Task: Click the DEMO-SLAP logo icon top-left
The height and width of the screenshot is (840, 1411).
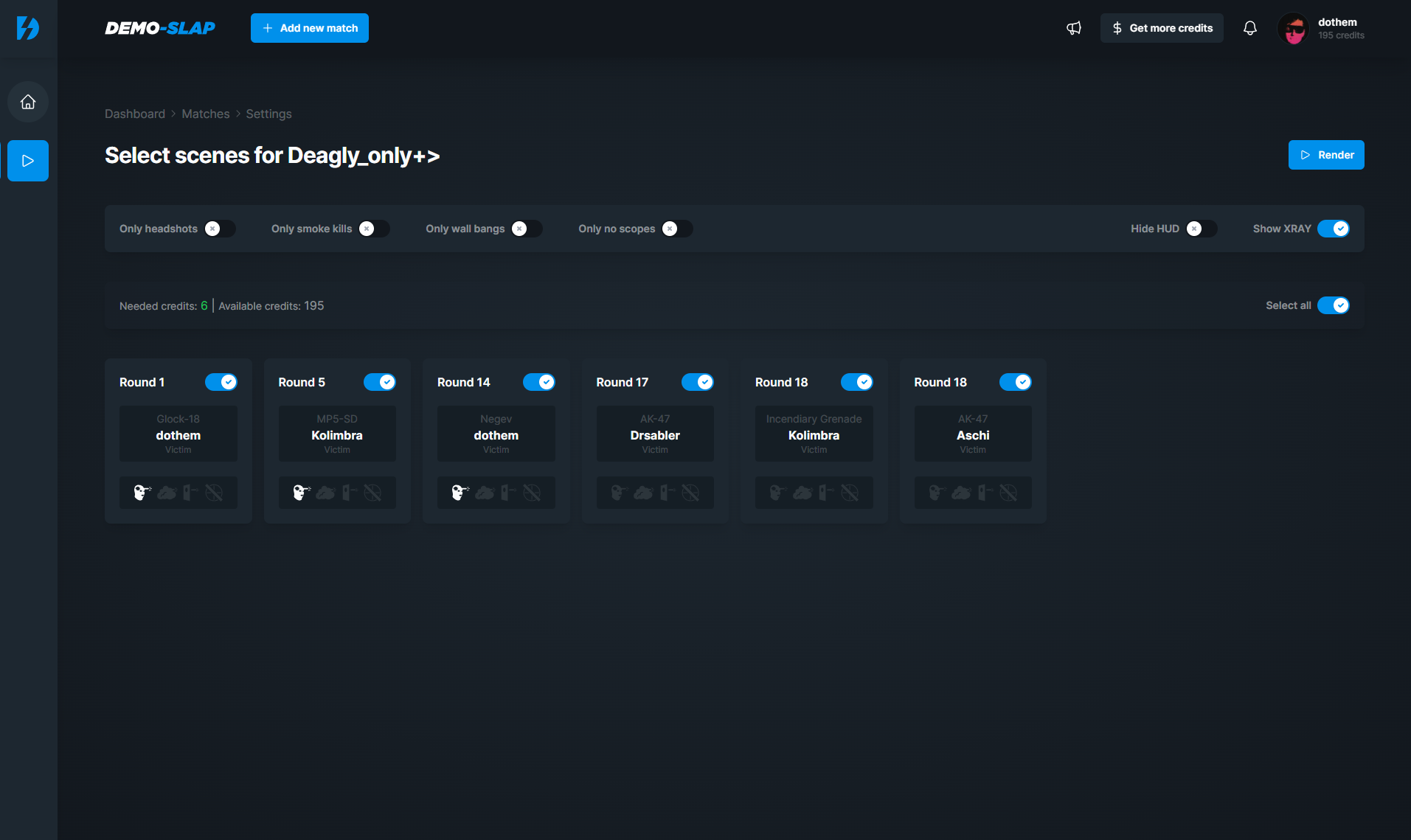Action: (x=28, y=29)
